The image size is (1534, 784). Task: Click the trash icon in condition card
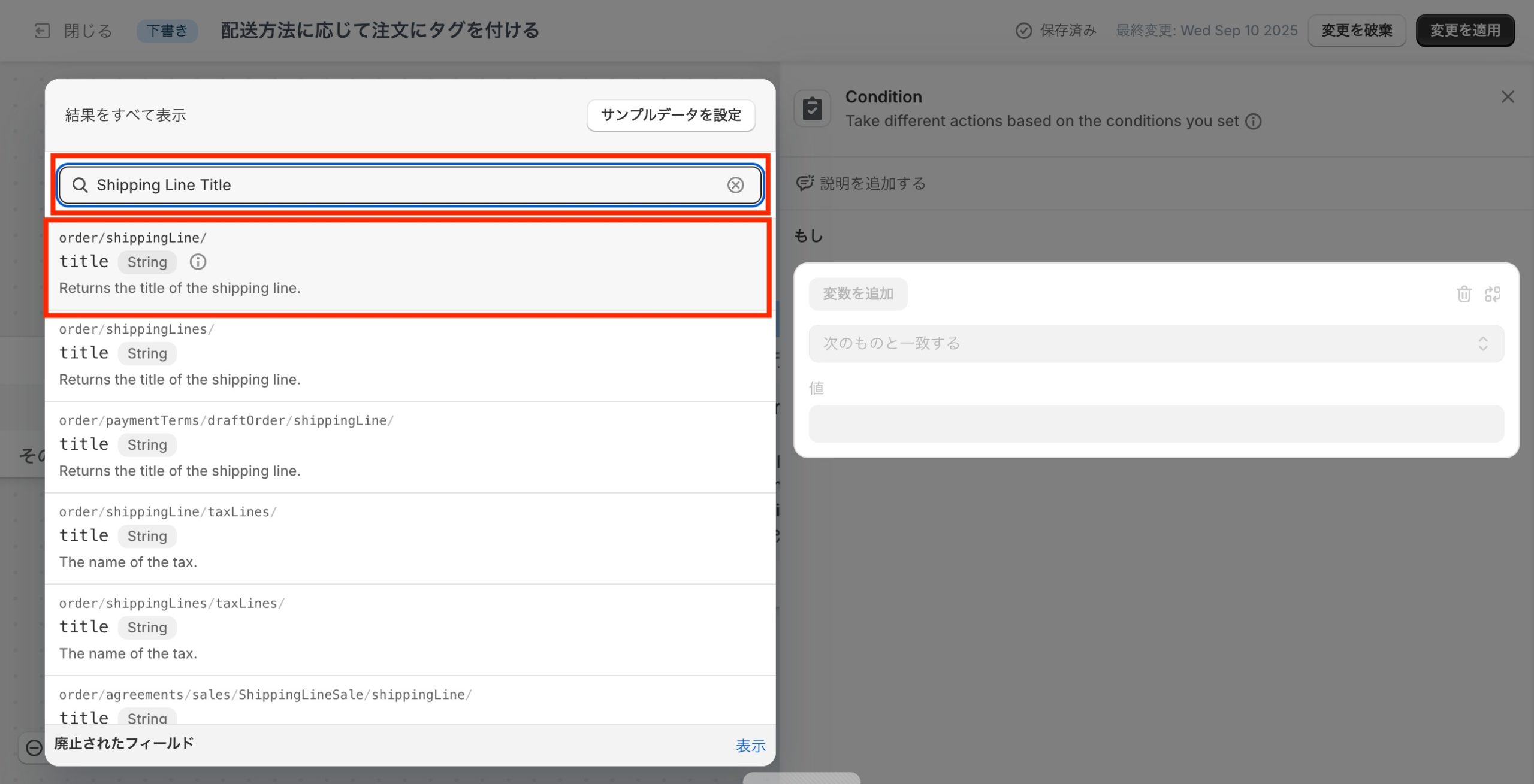click(1464, 294)
